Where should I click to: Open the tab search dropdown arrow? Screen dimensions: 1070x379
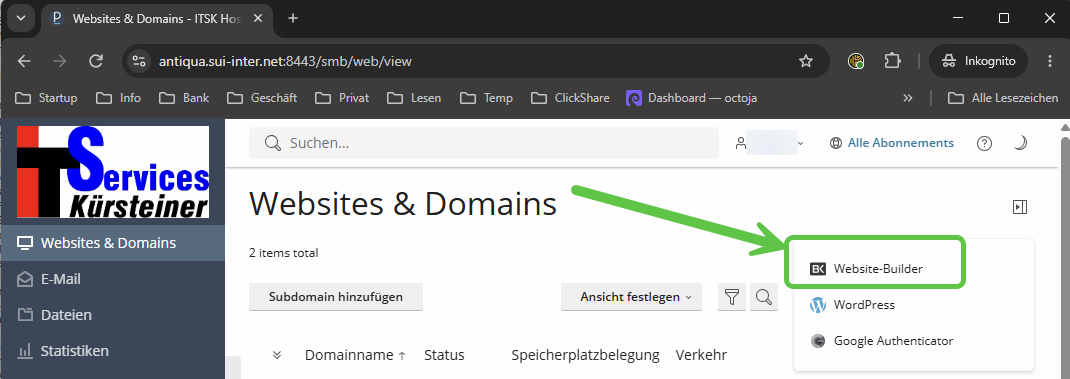pyautogui.click(x=20, y=18)
